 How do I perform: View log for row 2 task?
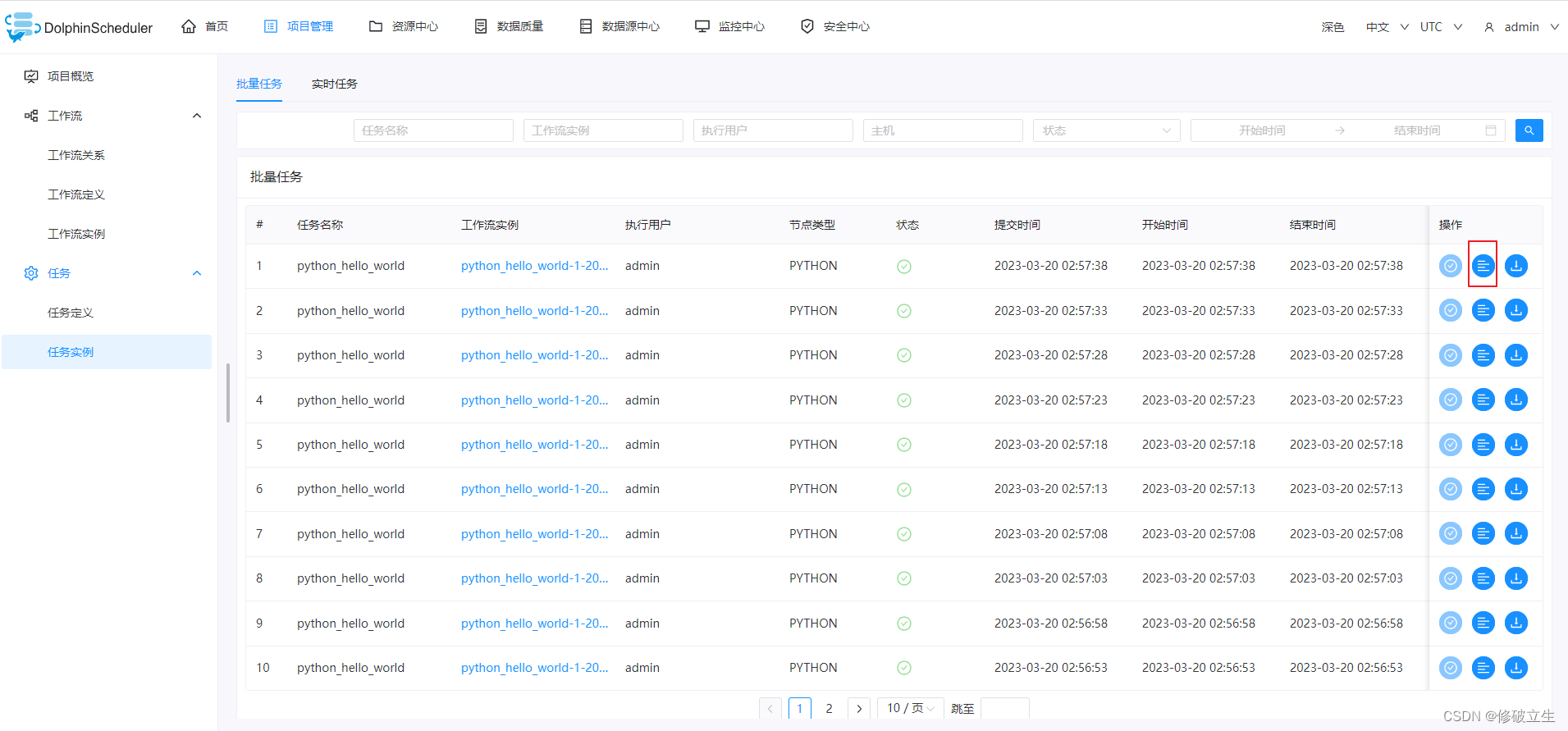click(x=1483, y=310)
